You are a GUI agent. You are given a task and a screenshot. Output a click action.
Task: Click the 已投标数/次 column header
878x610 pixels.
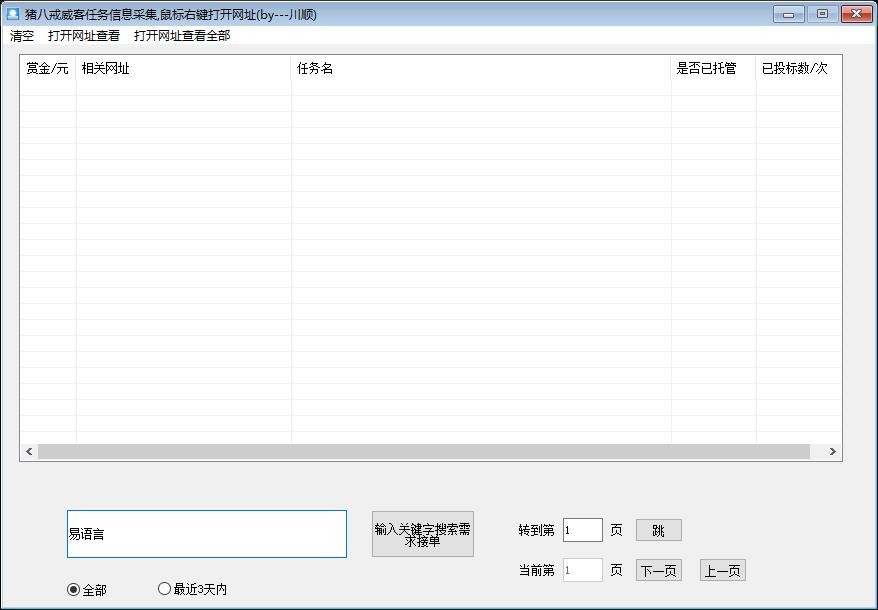[798, 68]
